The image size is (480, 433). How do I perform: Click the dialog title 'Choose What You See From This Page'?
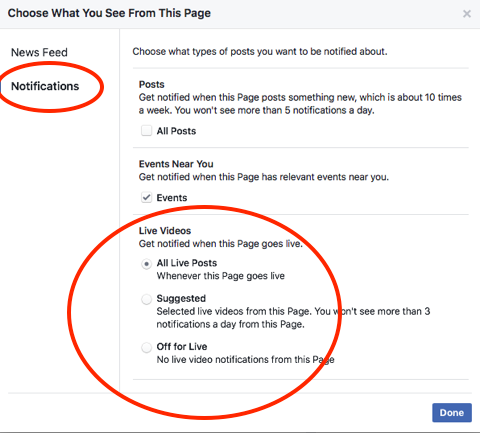pos(109,13)
